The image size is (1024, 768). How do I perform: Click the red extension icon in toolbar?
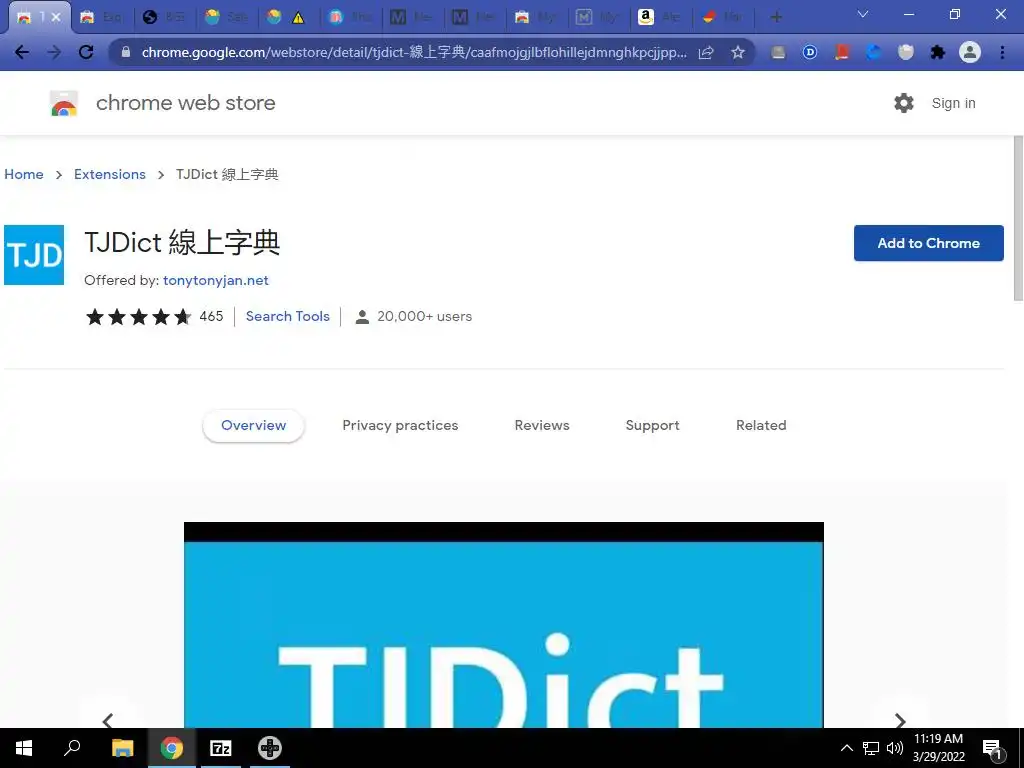point(842,52)
